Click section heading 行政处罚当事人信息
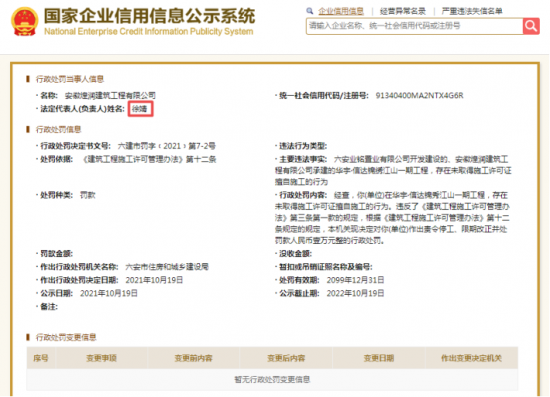Viewport: 550px width, 397px height. click(x=70, y=79)
